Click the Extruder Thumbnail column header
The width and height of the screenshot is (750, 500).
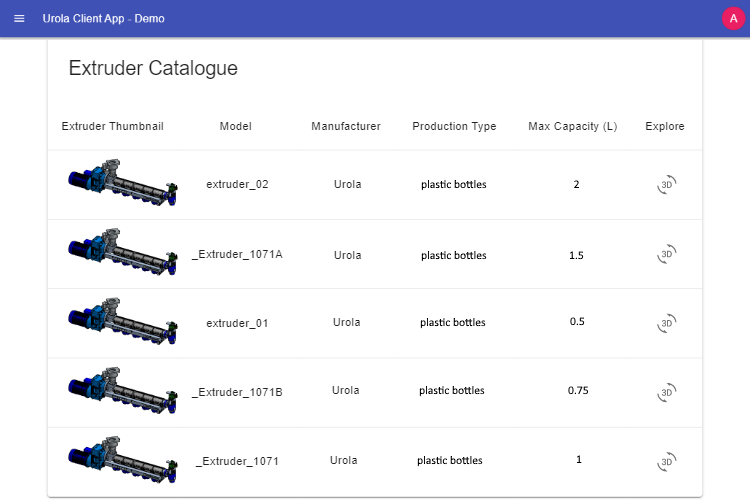113,126
